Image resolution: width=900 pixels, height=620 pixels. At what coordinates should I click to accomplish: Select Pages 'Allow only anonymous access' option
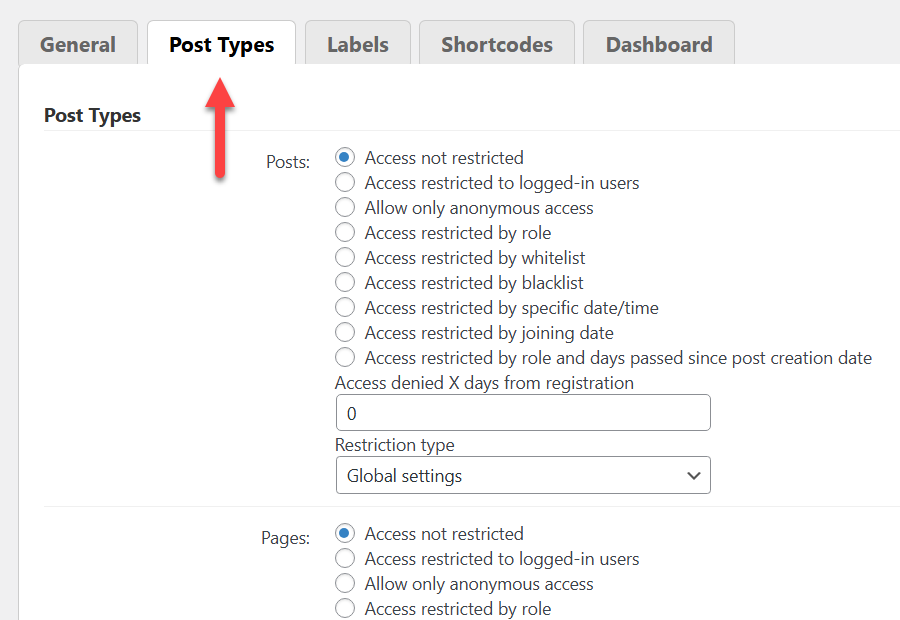click(x=345, y=583)
